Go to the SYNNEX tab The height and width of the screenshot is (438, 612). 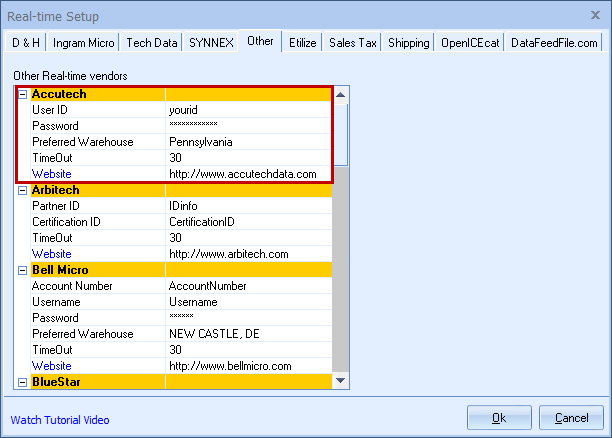(x=211, y=42)
